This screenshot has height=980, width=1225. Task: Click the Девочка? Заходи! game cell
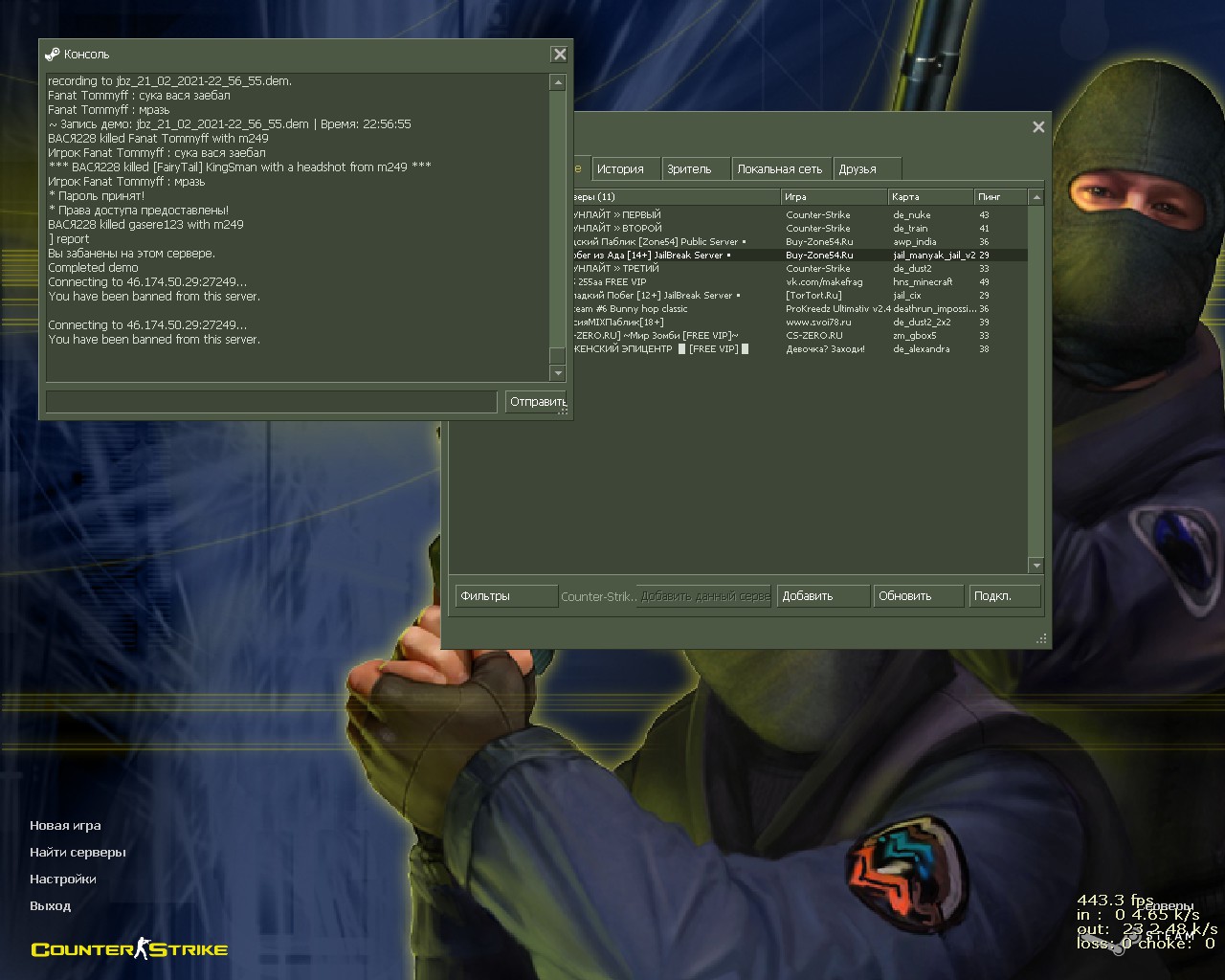(x=825, y=349)
